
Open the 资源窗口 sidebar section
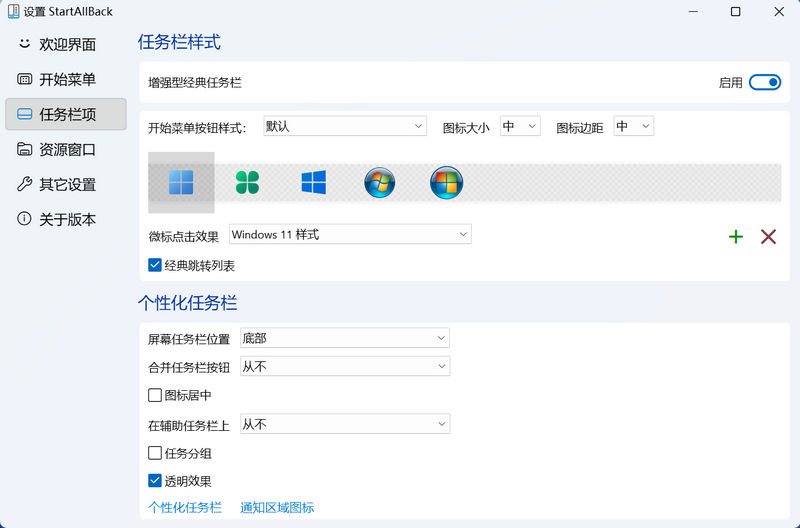point(66,149)
